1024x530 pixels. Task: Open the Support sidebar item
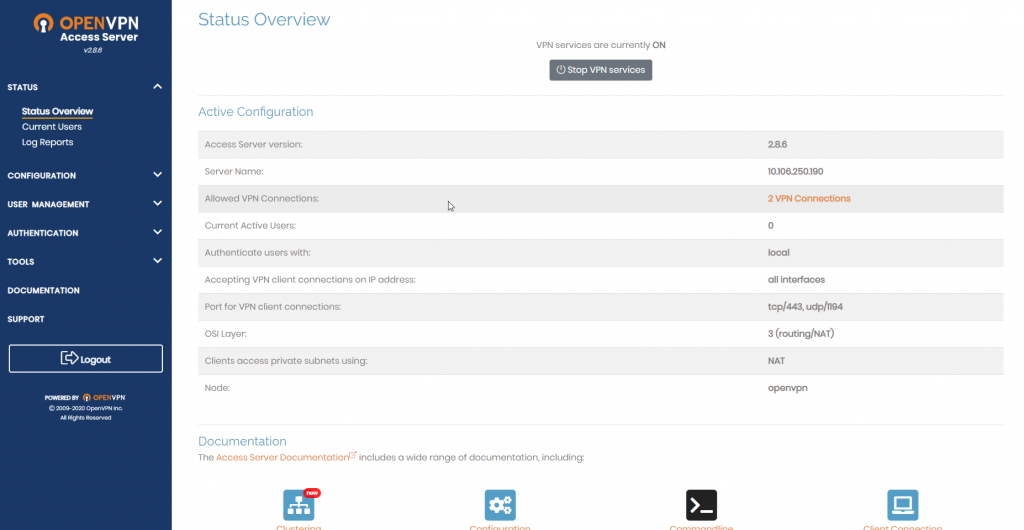click(x=26, y=319)
